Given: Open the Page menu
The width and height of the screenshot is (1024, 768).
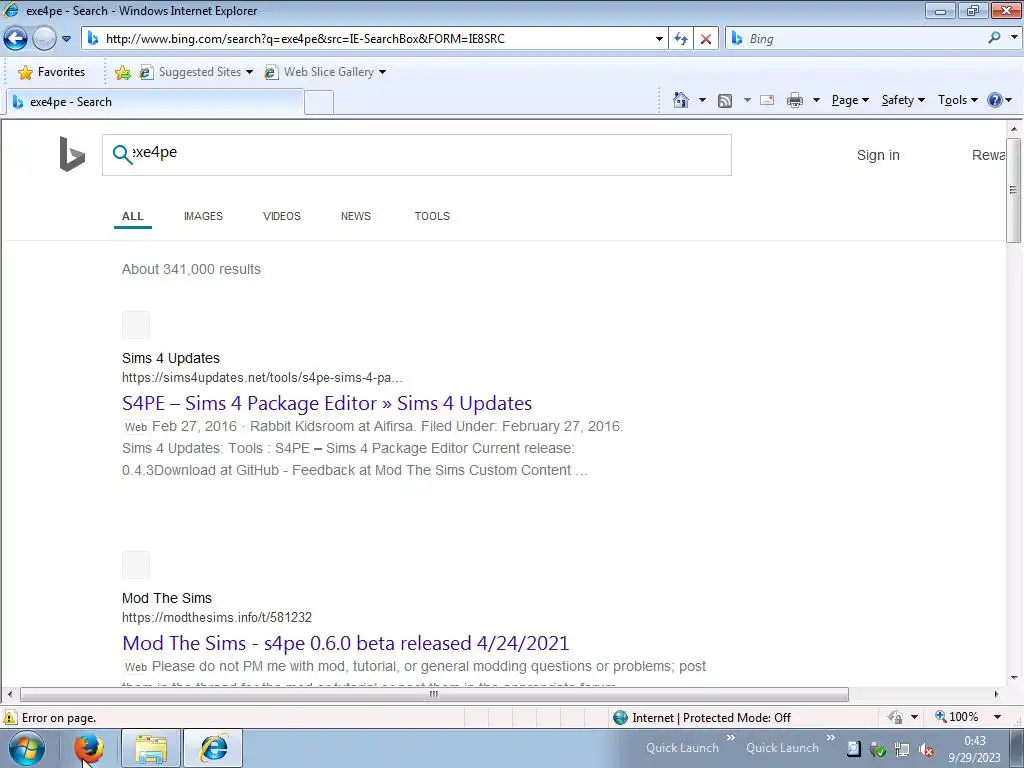Looking at the screenshot, I should (850, 100).
